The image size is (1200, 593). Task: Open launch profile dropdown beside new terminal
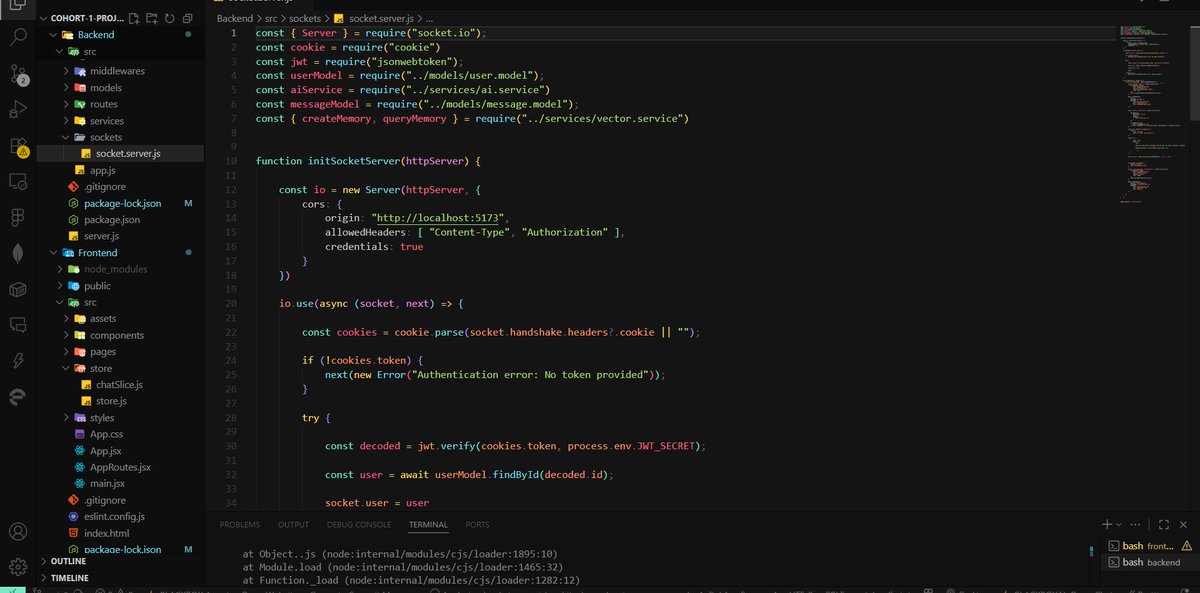tap(1120, 524)
